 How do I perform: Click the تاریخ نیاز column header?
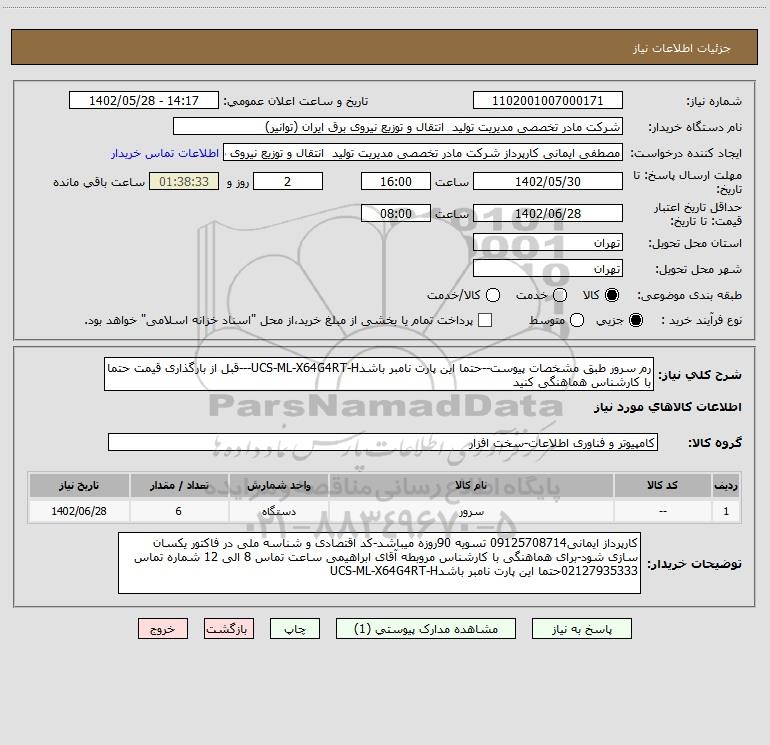point(79,486)
